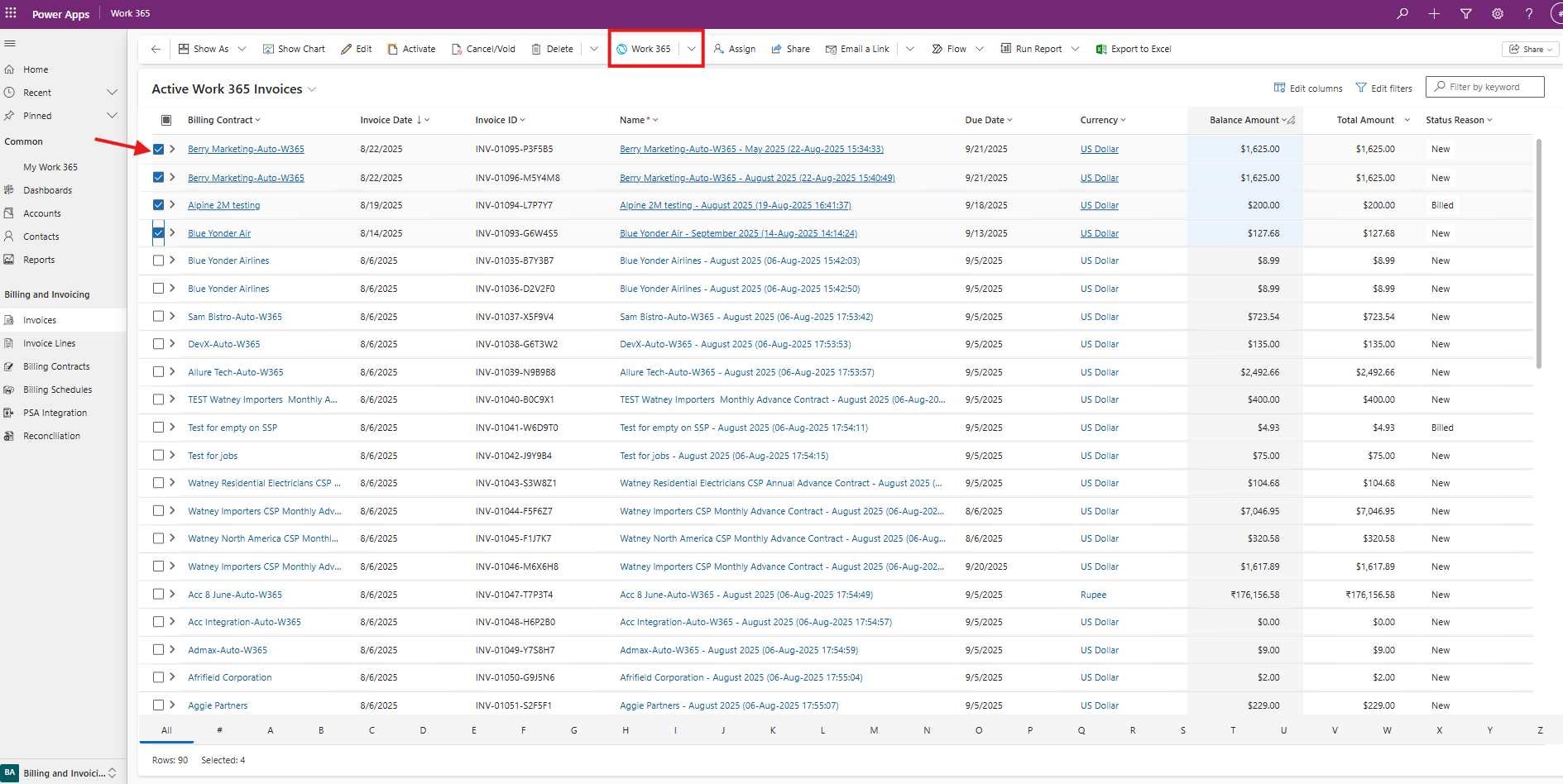Viewport: 1563px width, 784px height.
Task: Click the Cancel/Void command
Action: click(x=483, y=49)
